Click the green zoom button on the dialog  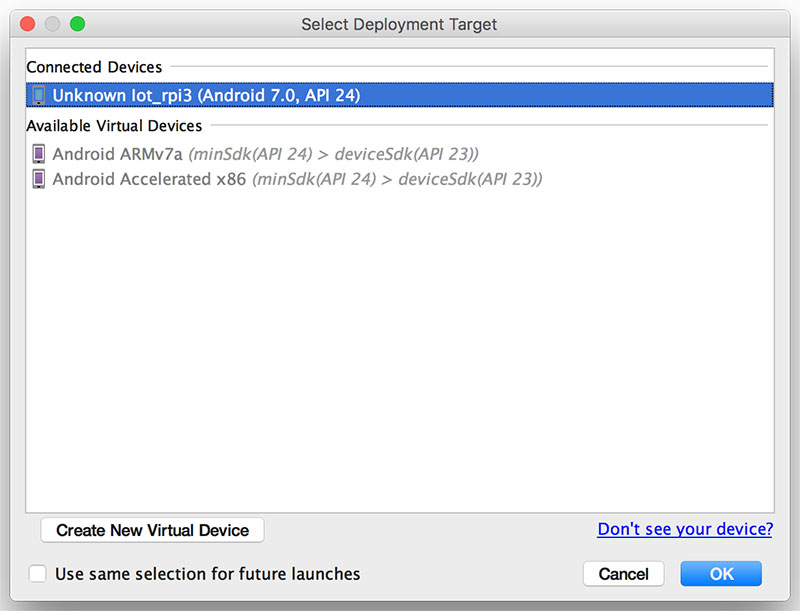[77, 23]
